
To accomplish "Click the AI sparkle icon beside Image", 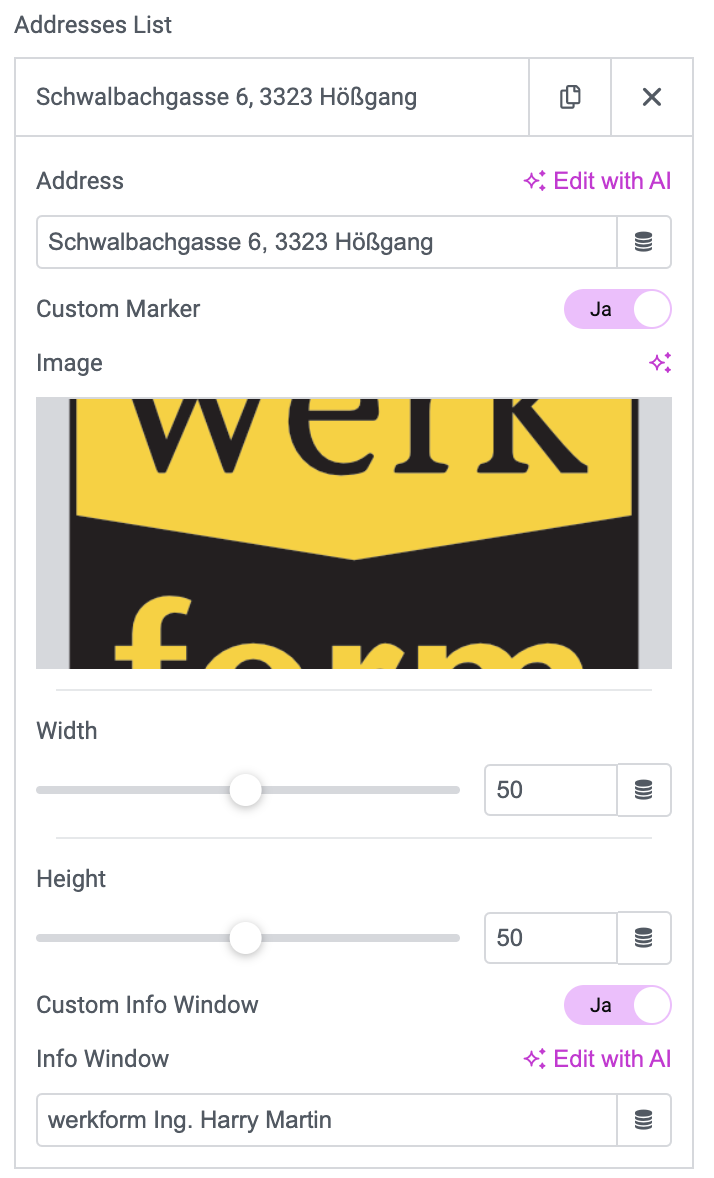I will 660,363.
